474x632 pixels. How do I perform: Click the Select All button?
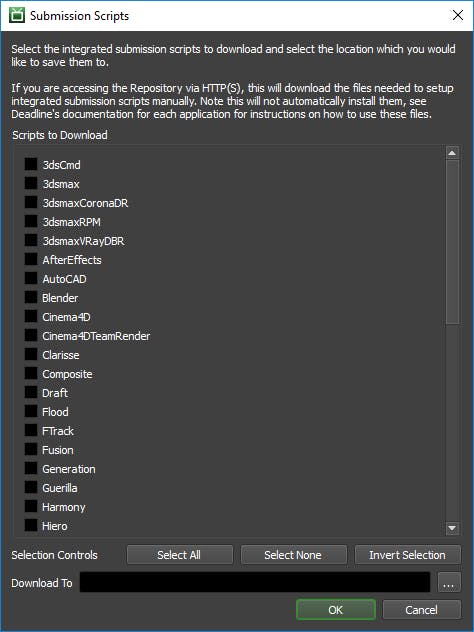(180, 555)
